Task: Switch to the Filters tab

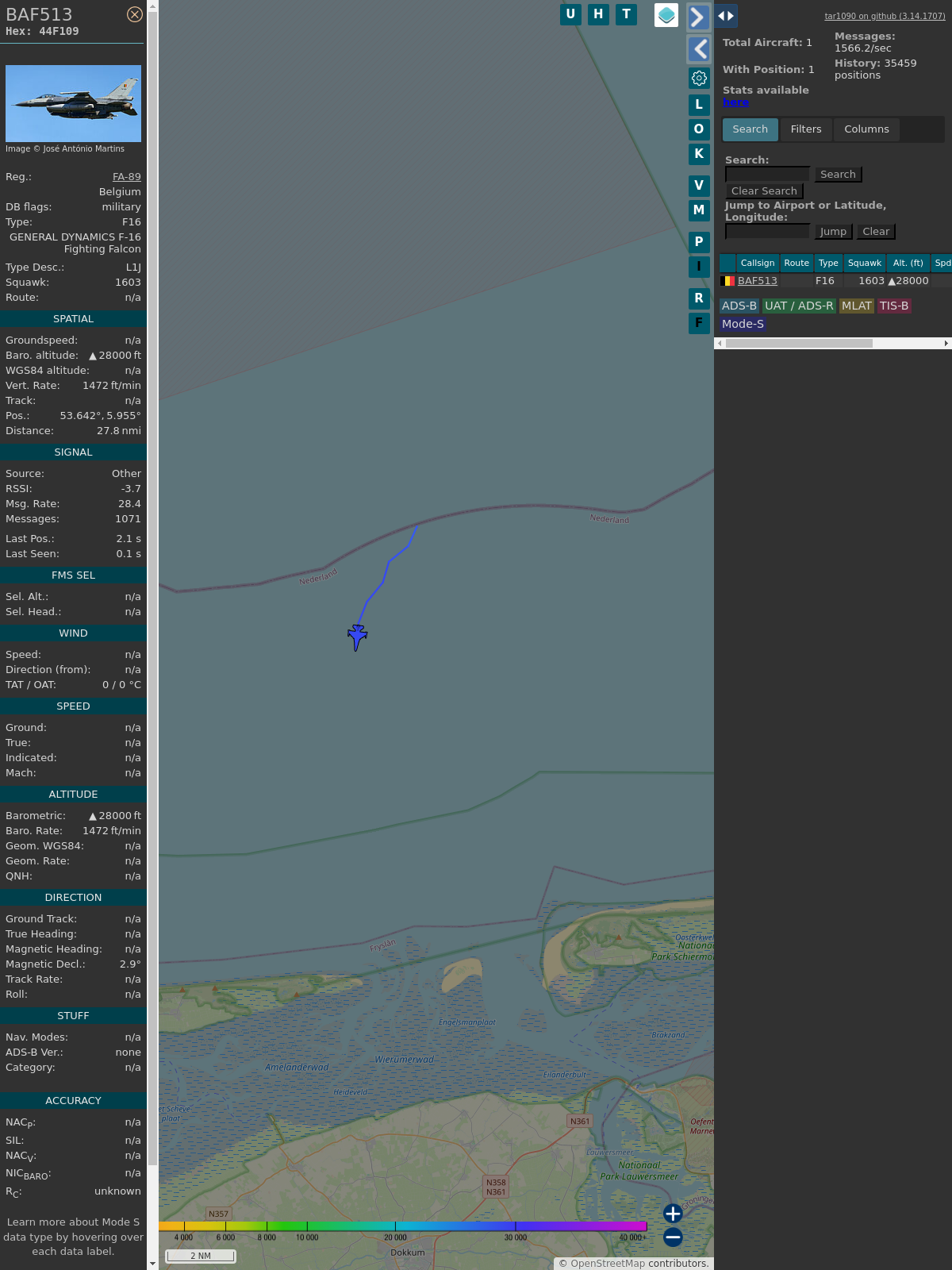Action: [x=806, y=129]
